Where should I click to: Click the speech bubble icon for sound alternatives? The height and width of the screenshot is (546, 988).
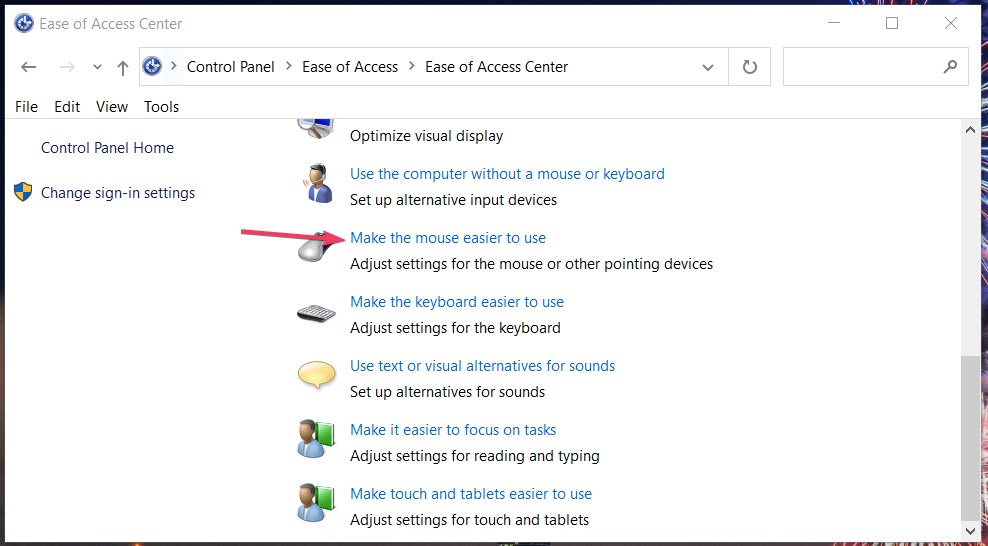316,374
